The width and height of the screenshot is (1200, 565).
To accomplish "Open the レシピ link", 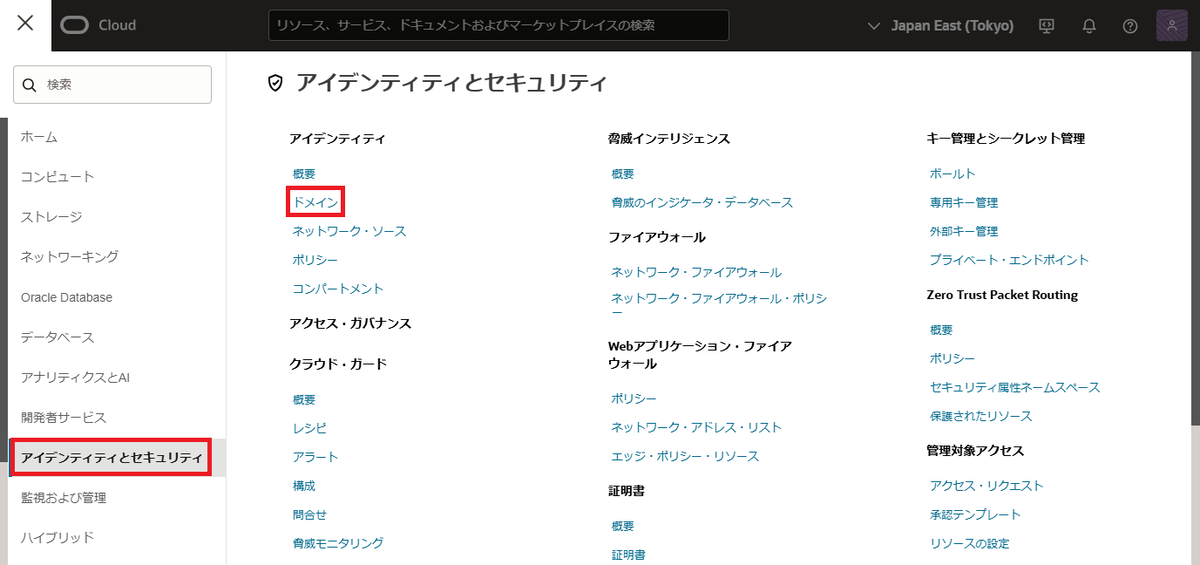I will (309, 428).
